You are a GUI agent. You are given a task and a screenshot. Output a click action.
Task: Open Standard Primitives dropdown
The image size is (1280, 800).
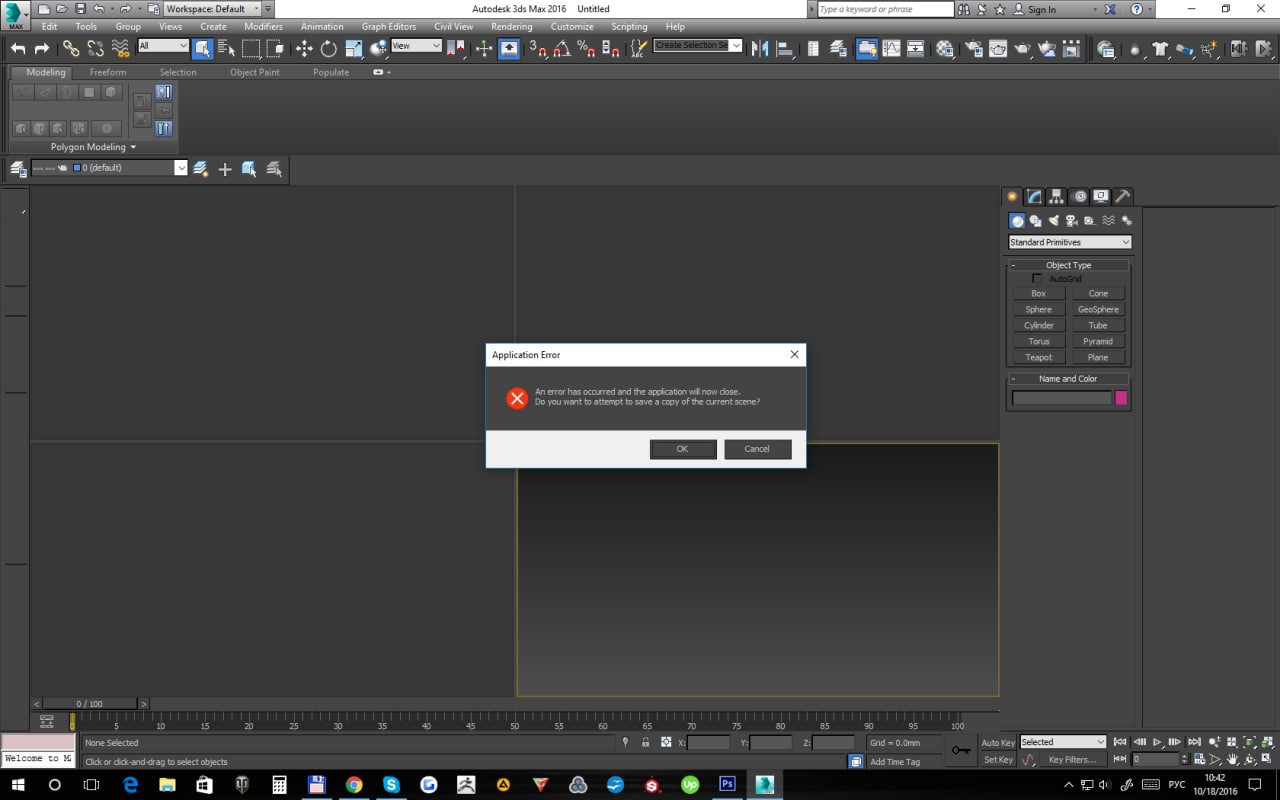(1070, 242)
